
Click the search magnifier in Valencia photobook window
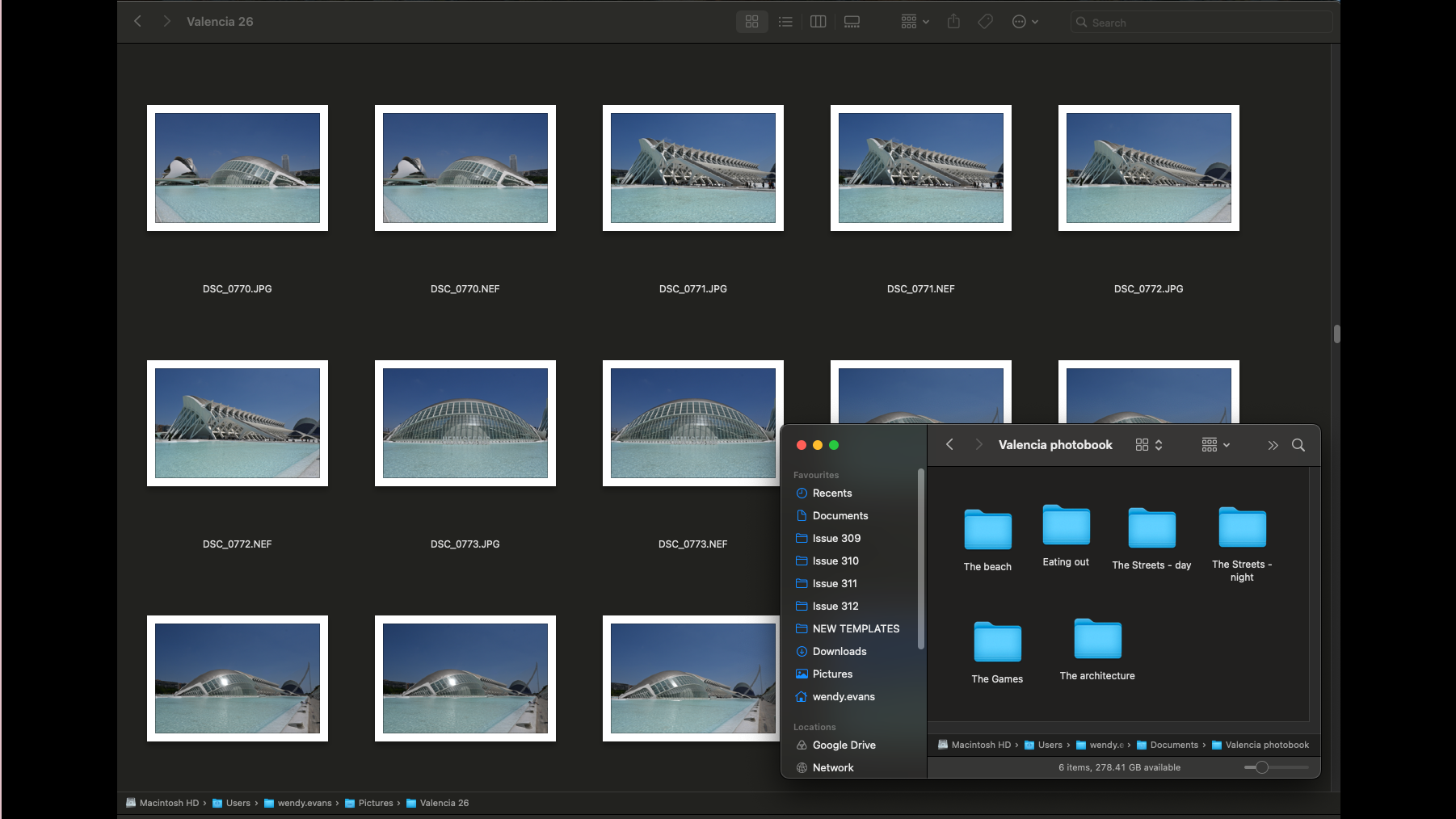[x=1298, y=445]
